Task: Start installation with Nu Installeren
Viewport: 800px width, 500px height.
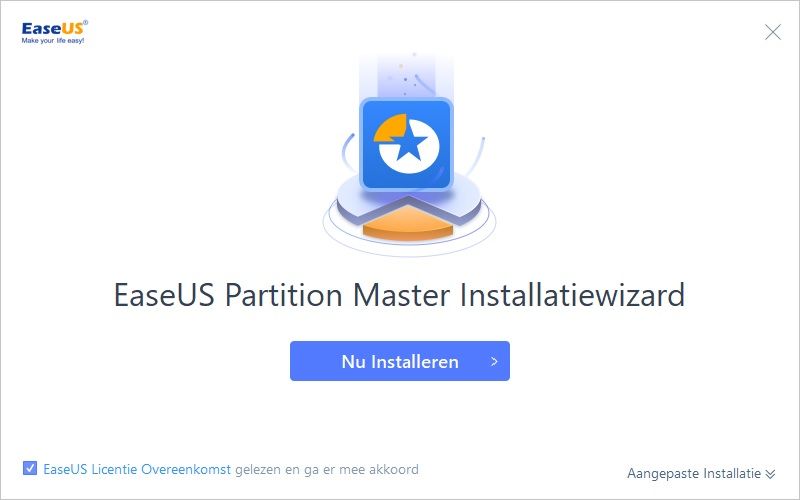Action: click(399, 361)
